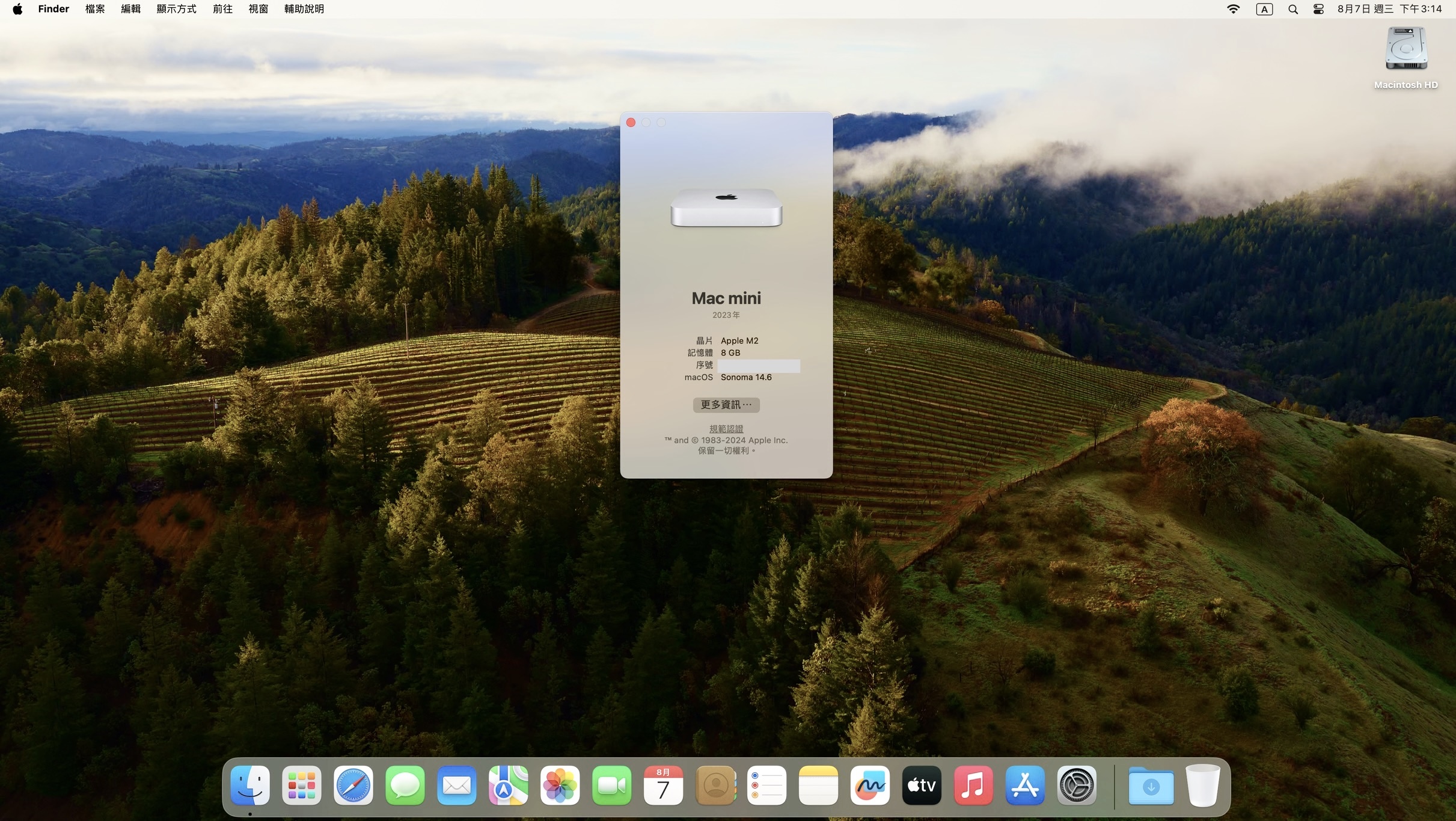Open the 檔案 menu
Screen dimensions: 1456x821
[95, 9]
